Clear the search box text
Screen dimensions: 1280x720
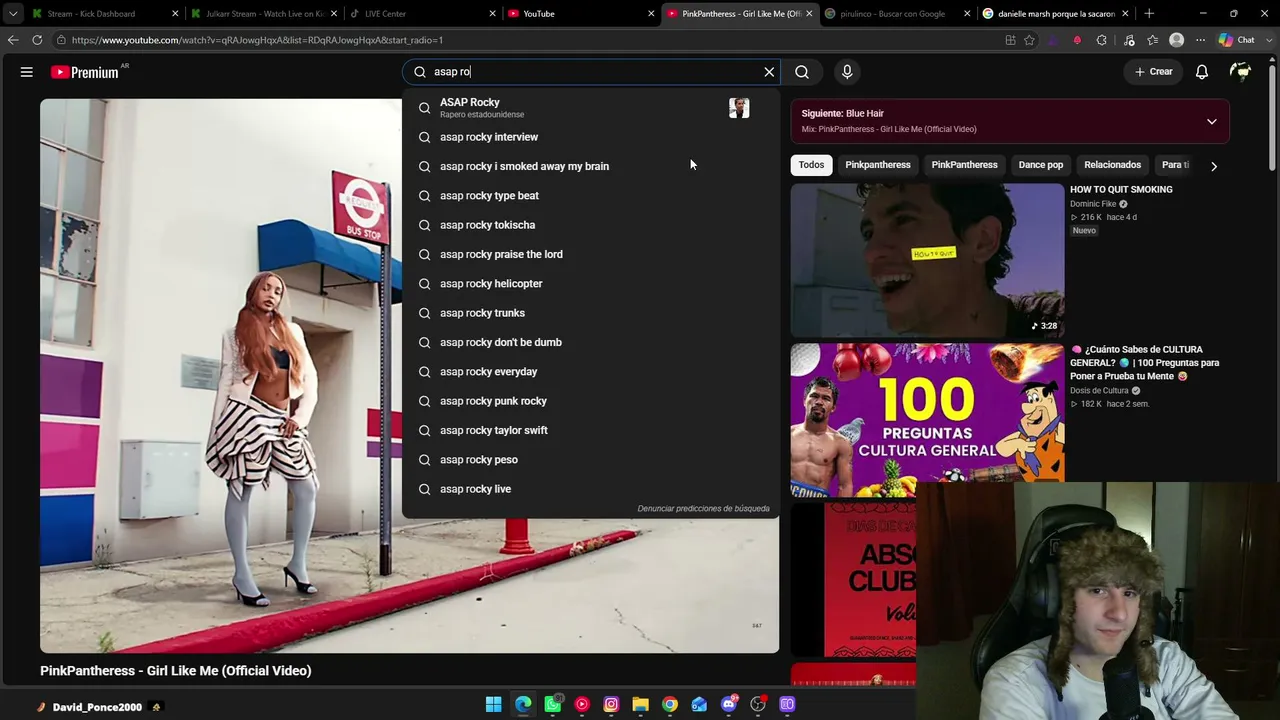769,72
